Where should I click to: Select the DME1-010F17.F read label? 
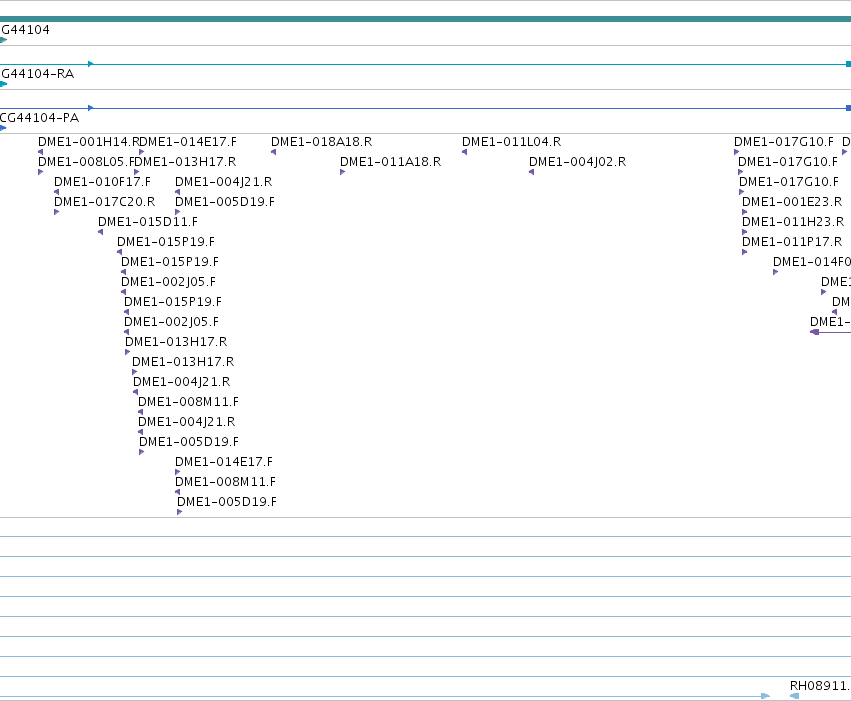pos(103,182)
